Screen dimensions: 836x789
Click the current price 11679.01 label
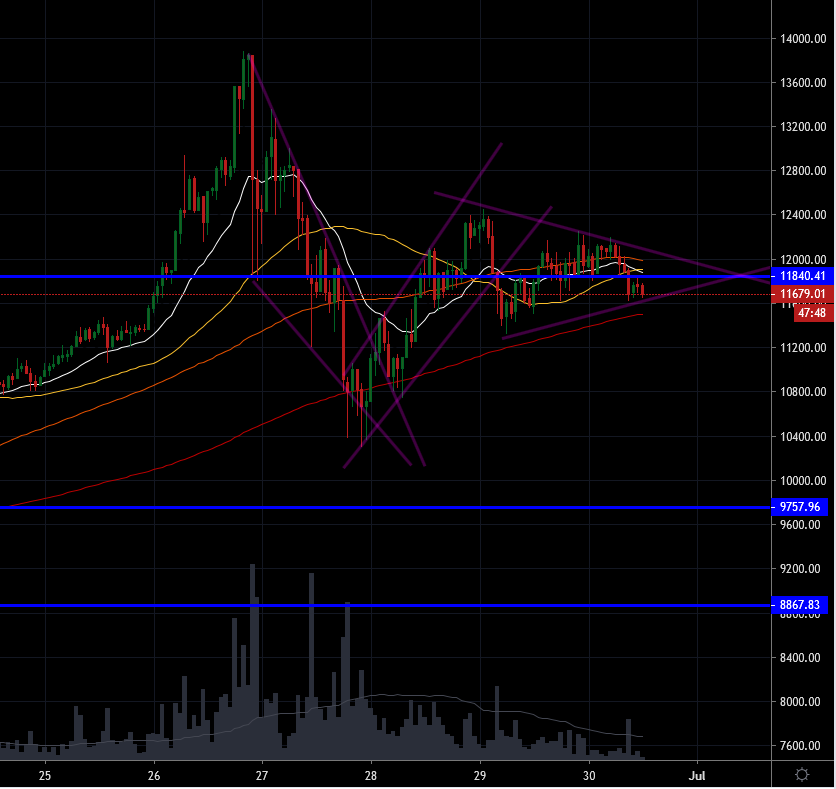(802, 294)
